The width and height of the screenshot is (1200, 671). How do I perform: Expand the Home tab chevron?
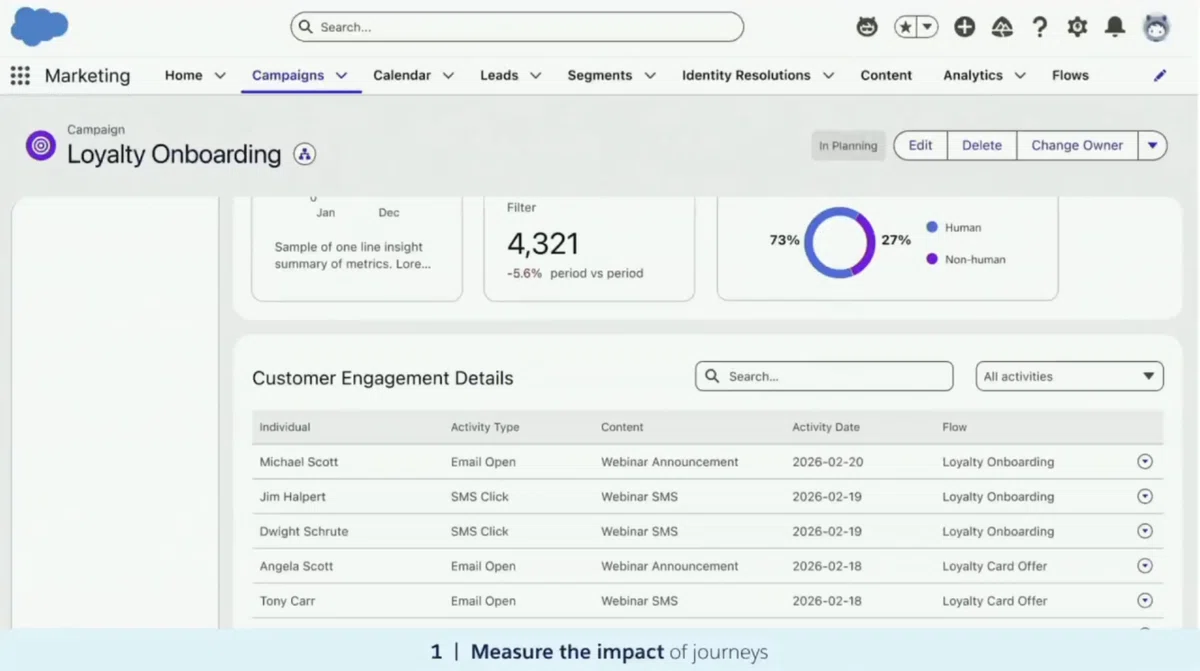220,75
